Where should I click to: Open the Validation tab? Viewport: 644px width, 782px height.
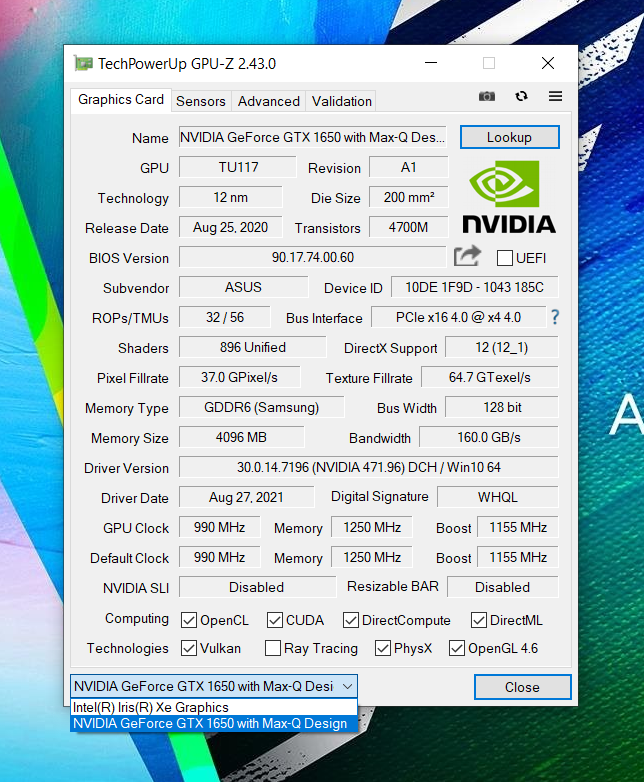click(342, 101)
